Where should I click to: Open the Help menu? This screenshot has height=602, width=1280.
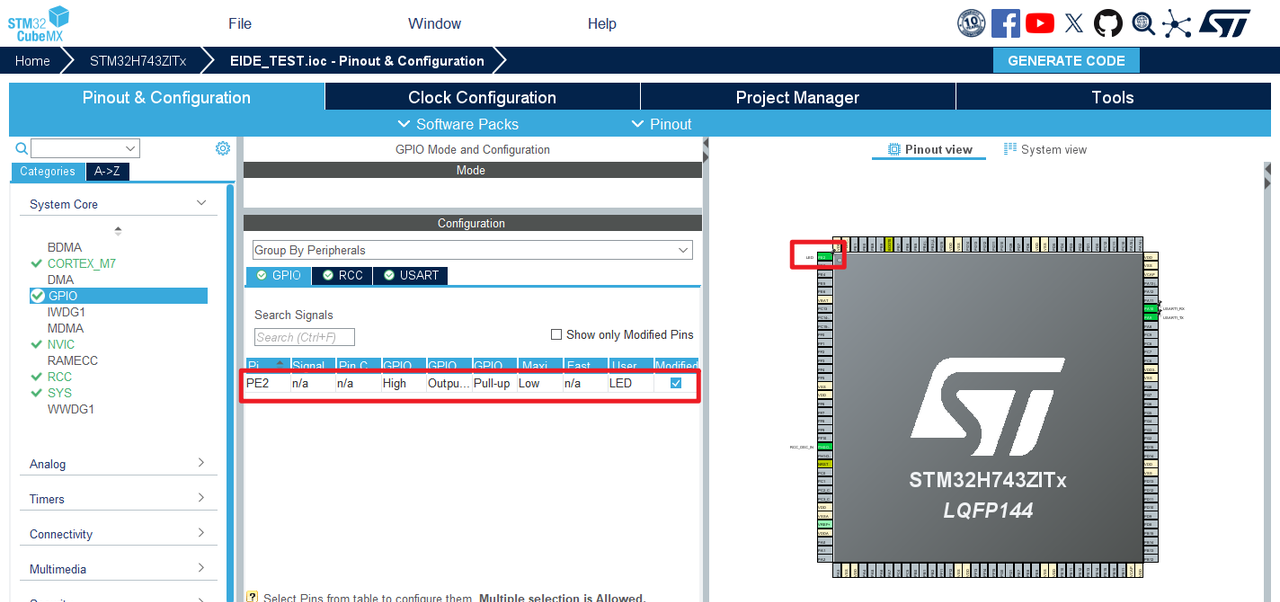(x=602, y=24)
